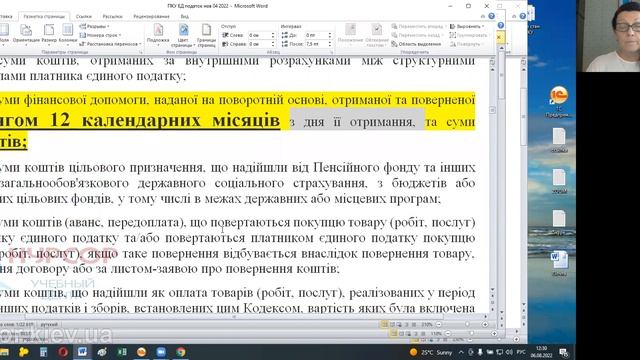Open Word Help question mark icon
Viewport: 640px width, 360px height.
pos(492,16)
